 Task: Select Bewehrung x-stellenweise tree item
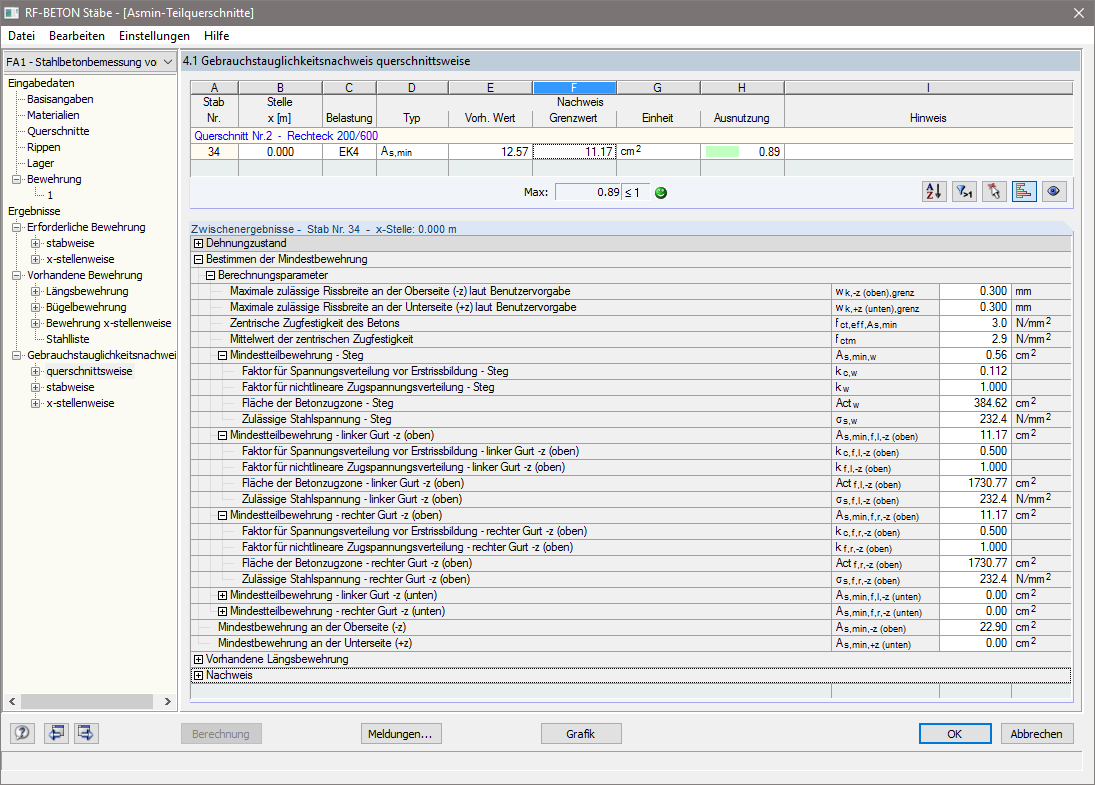click(x=108, y=323)
